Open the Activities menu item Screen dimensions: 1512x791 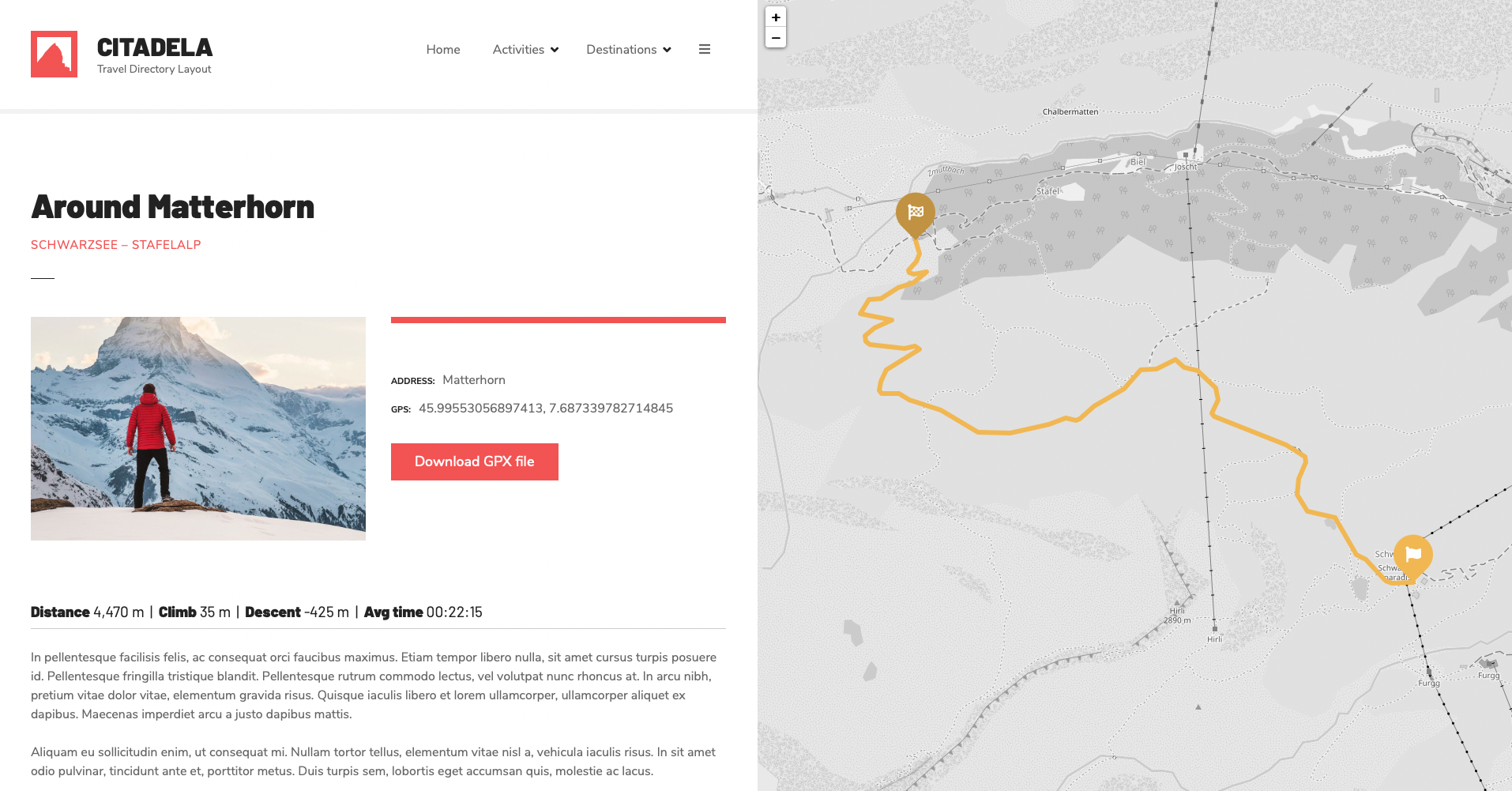tap(518, 50)
